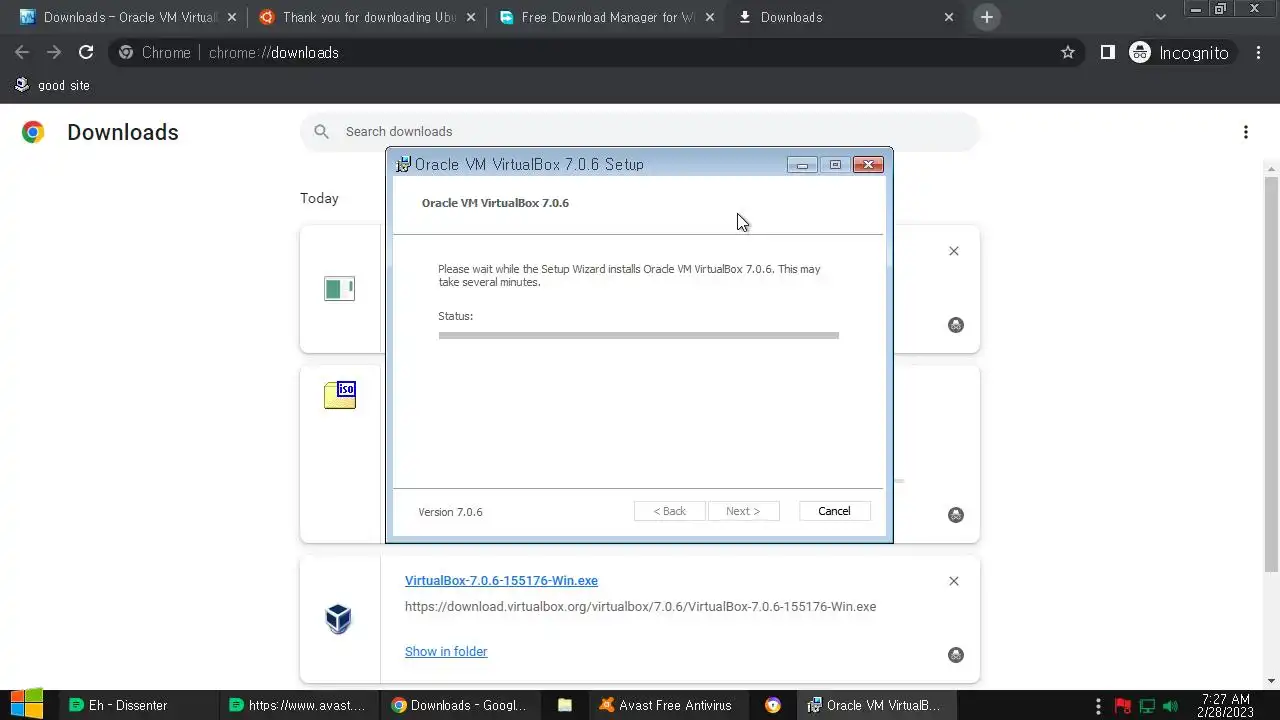The width and height of the screenshot is (1280, 720).
Task: Reload the Chrome page
Action: pos(86,53)
